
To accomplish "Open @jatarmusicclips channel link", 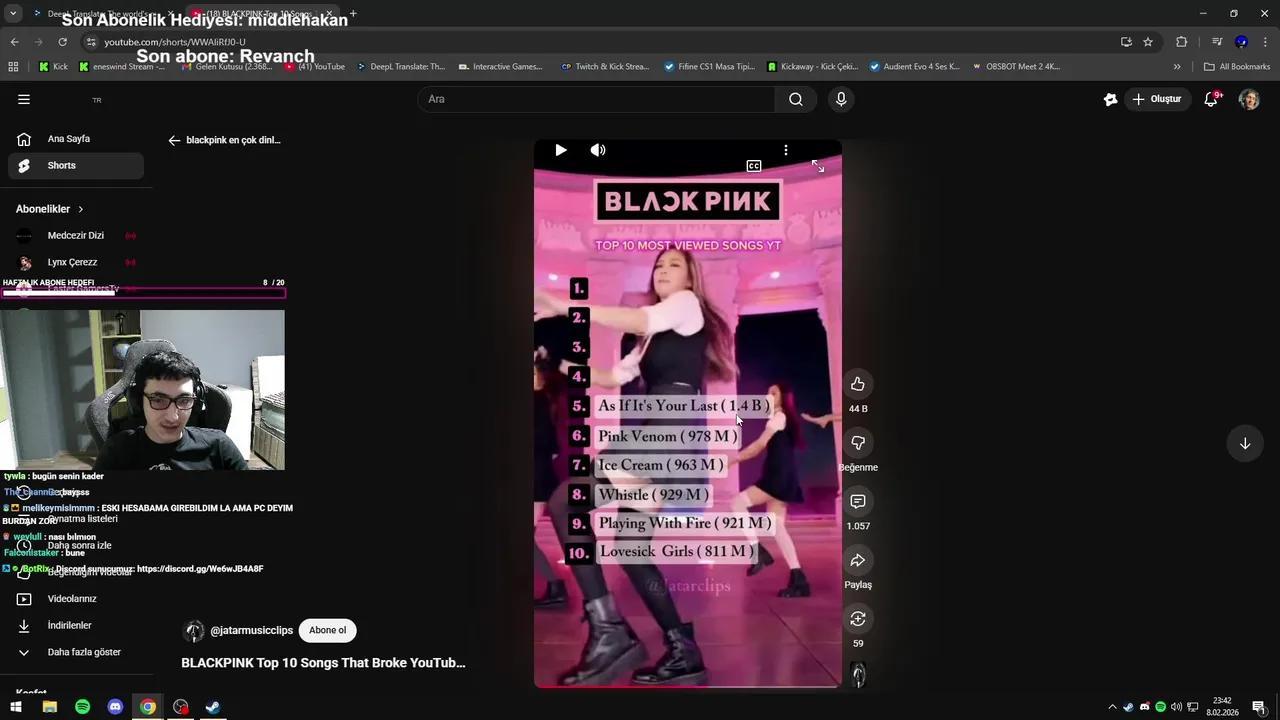I will 252,630.
